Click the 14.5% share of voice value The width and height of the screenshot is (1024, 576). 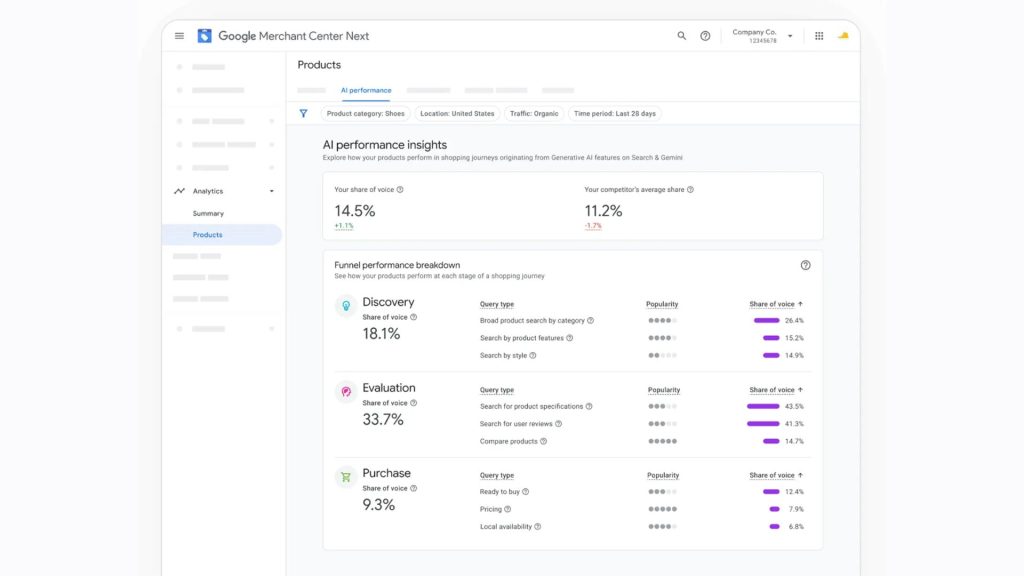coord(355,211)
